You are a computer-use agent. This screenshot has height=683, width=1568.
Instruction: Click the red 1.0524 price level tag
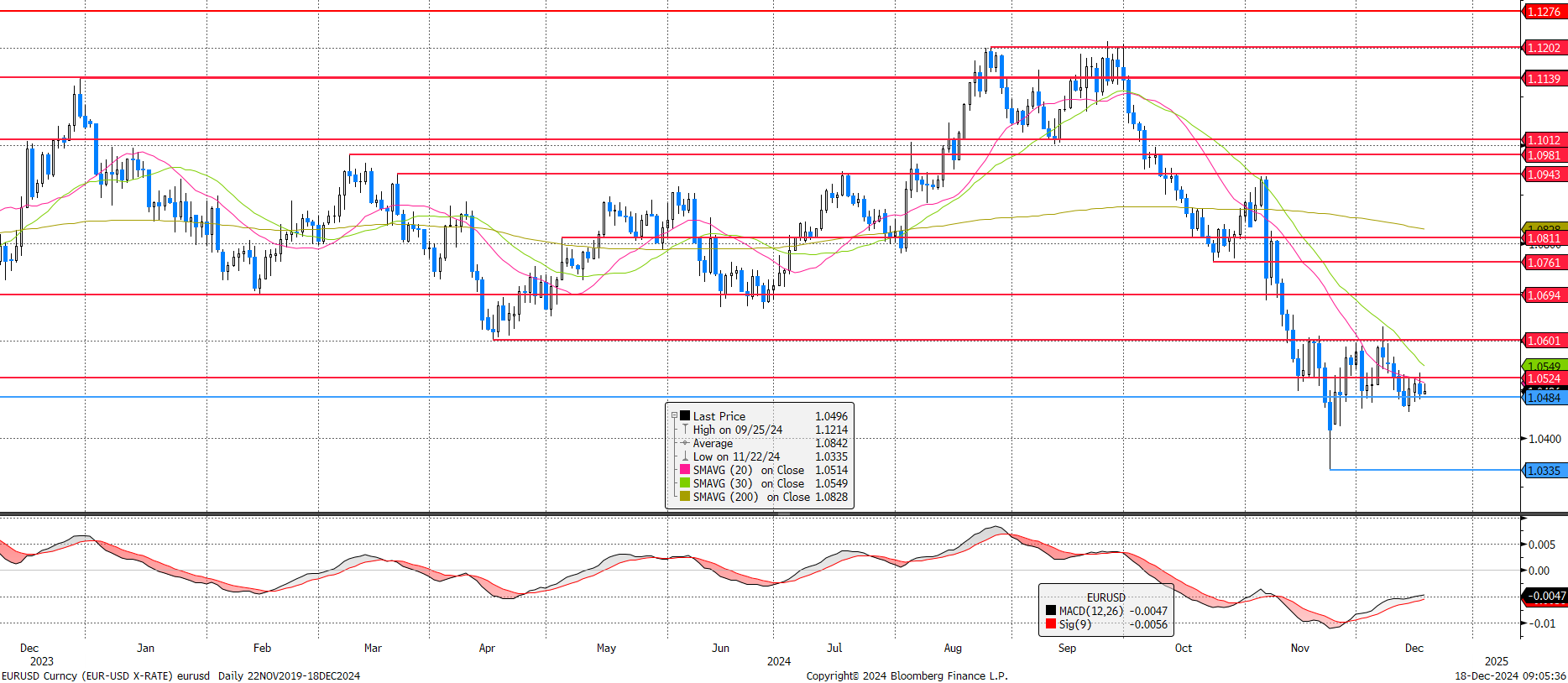[x=1544, y=378]
